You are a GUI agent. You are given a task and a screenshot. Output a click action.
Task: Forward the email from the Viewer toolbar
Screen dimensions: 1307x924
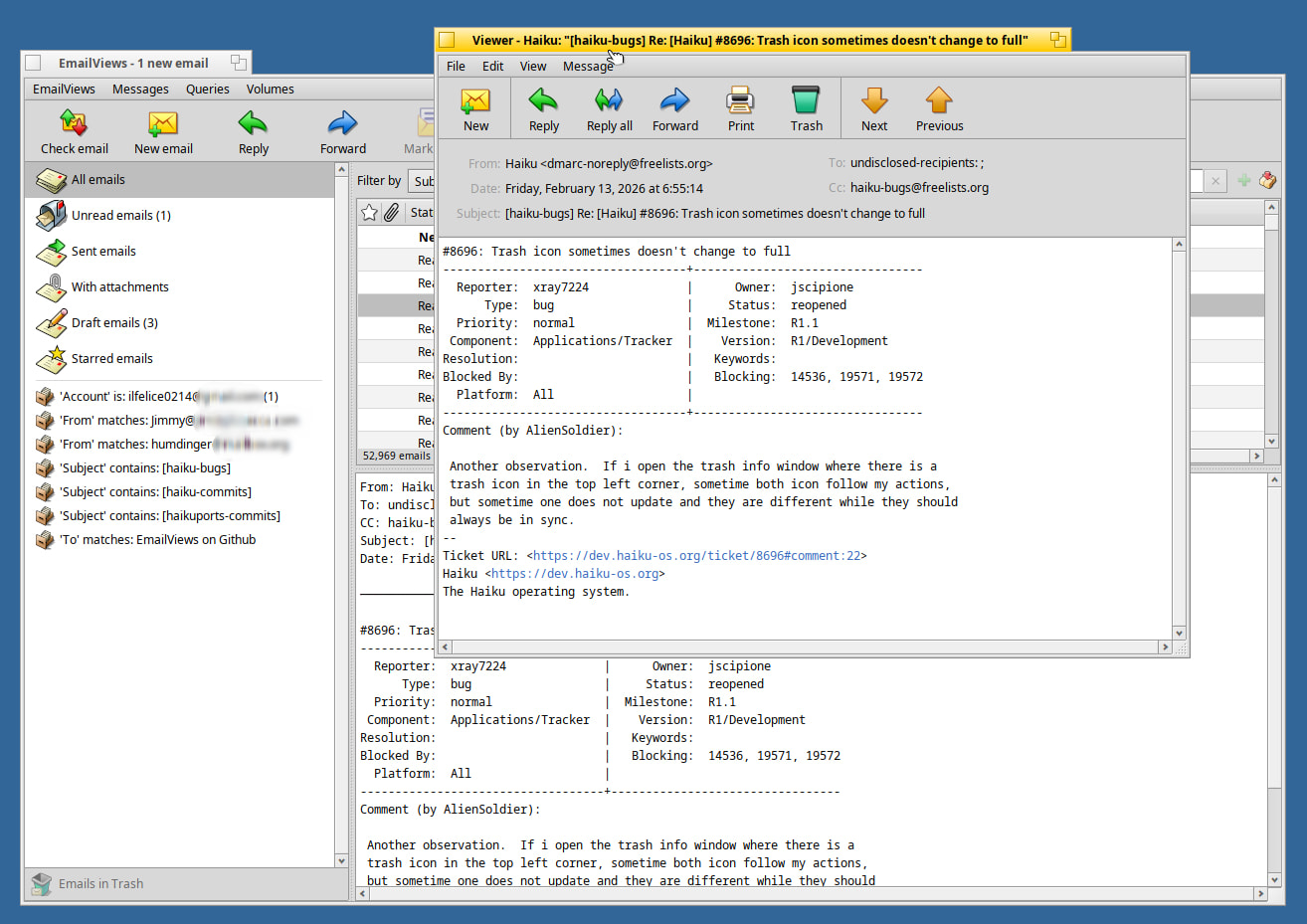point(674,109)
